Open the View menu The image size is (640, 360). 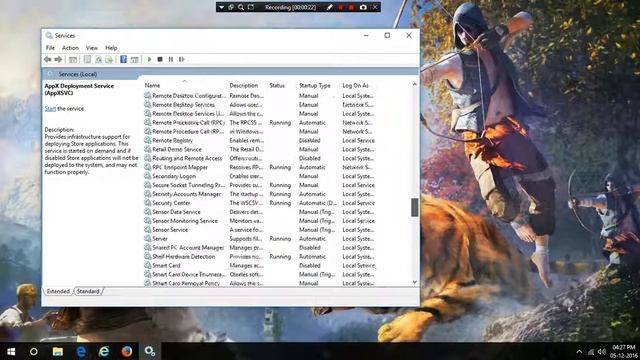tap(92, 48)
